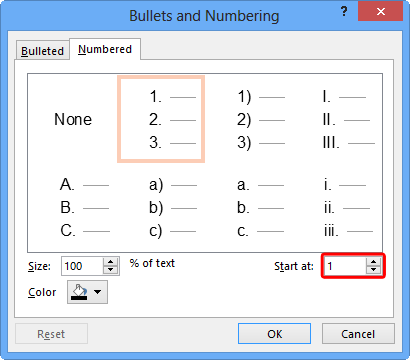Click the Reset button
The image size is (410, 360).
click(51, 334)
